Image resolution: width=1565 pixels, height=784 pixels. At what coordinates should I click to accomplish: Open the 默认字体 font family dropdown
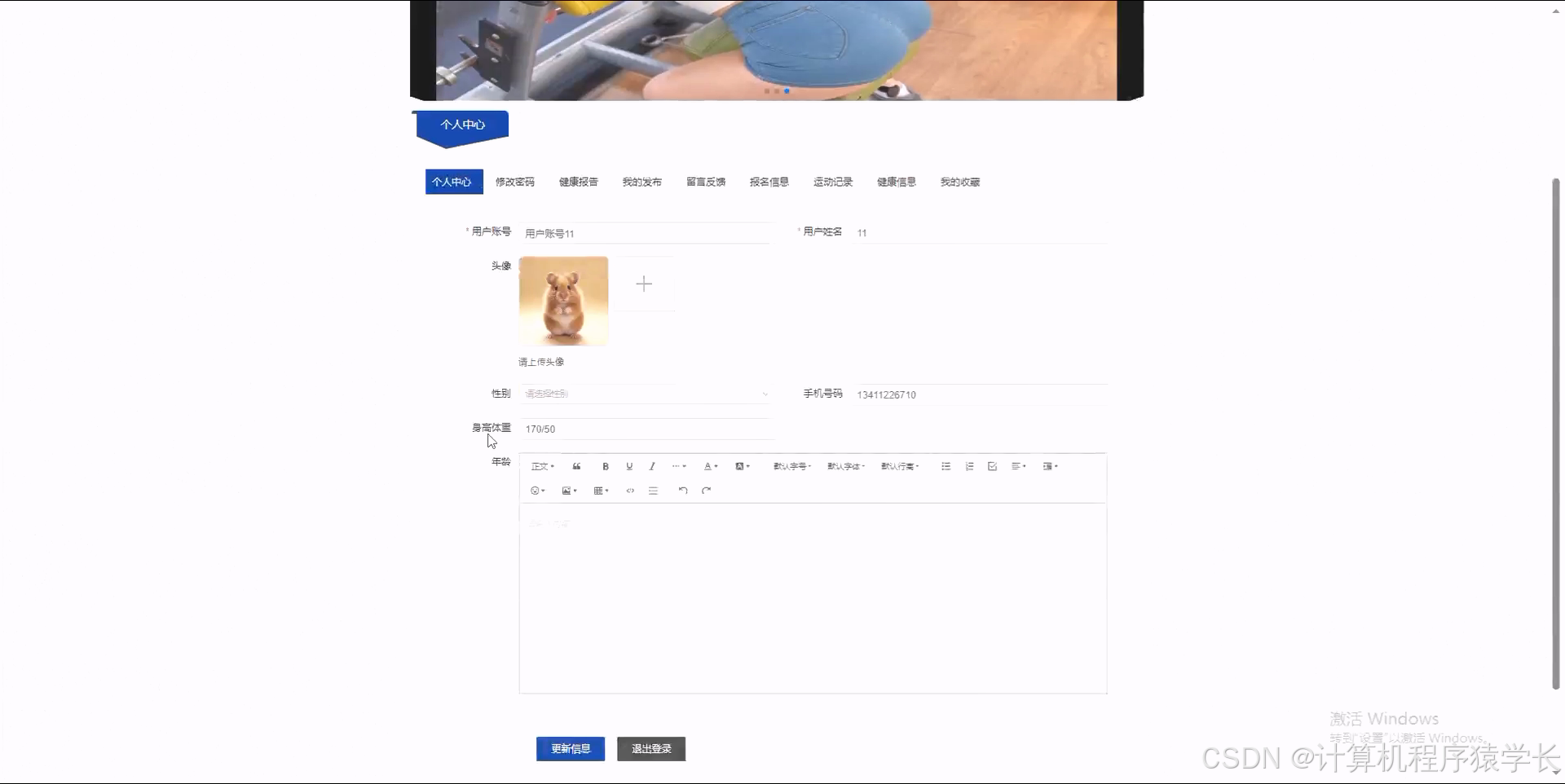(x=846, y=466)
